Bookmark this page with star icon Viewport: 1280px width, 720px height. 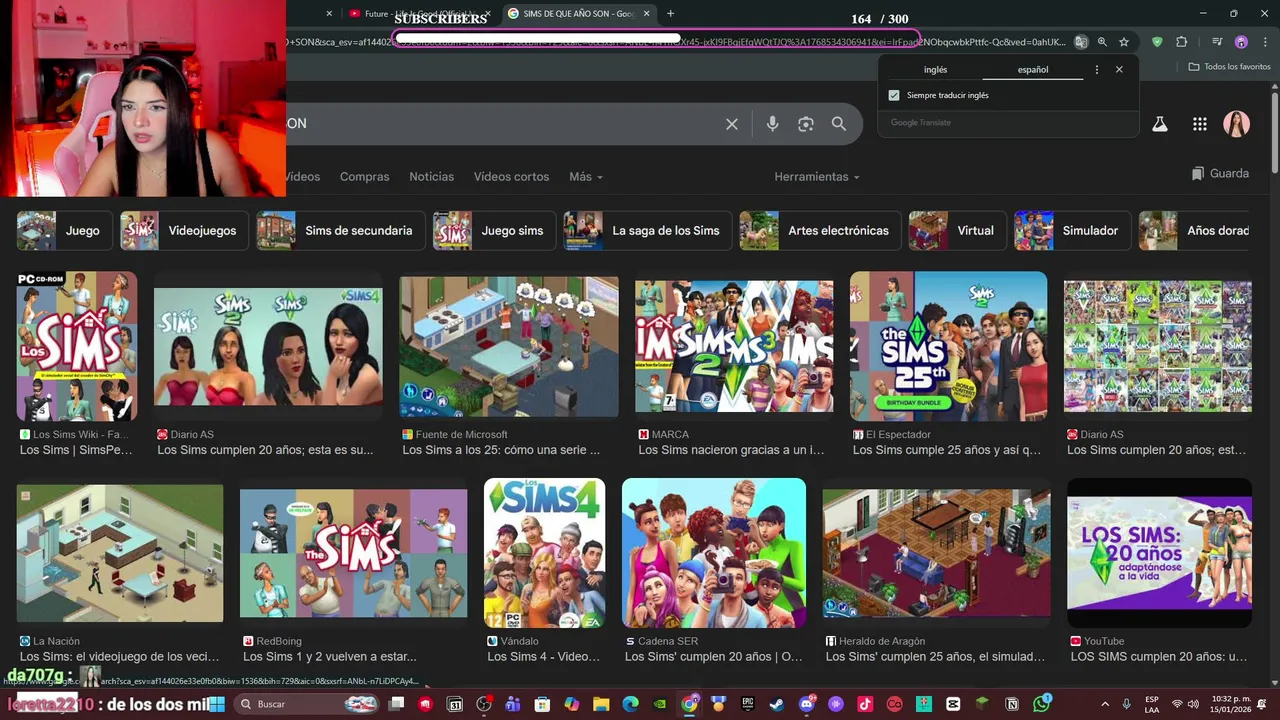tap(1124, 42)
